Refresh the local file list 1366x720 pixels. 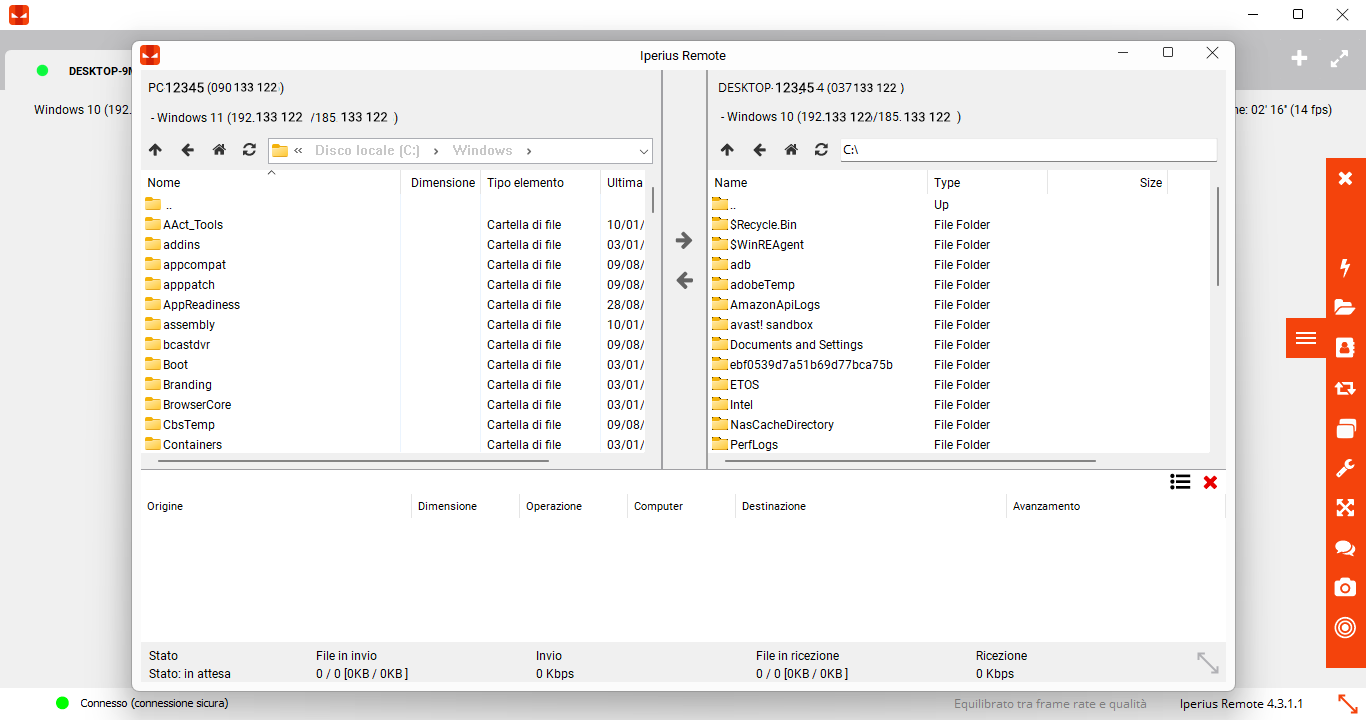tap(249, 150)
